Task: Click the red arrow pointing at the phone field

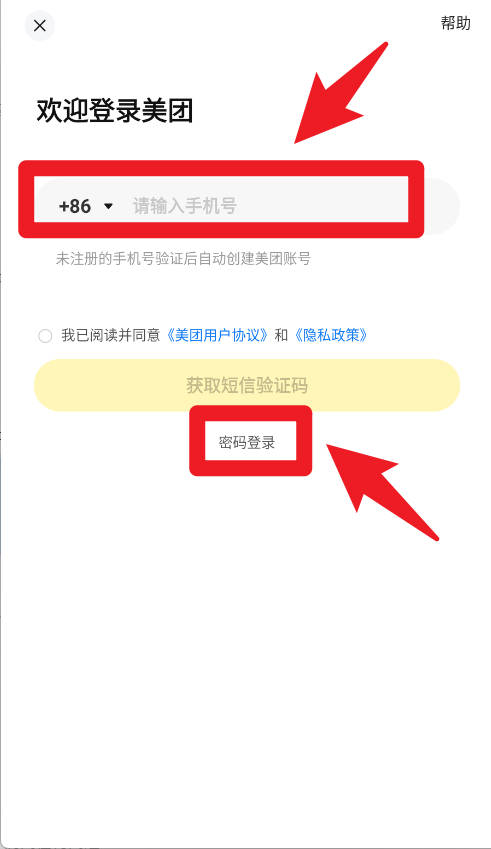Action: pos(341,93)
